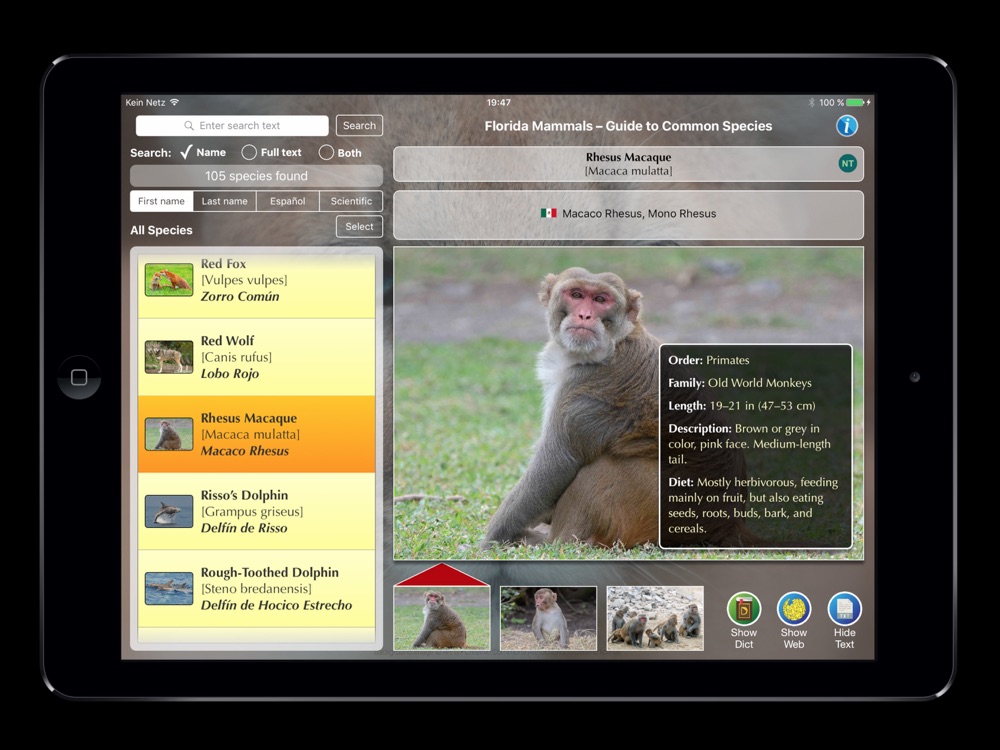Tap the Risso's Dolphin thumbnail image
This screenshot has height=750, width=1000.
(x=169, y=511)
